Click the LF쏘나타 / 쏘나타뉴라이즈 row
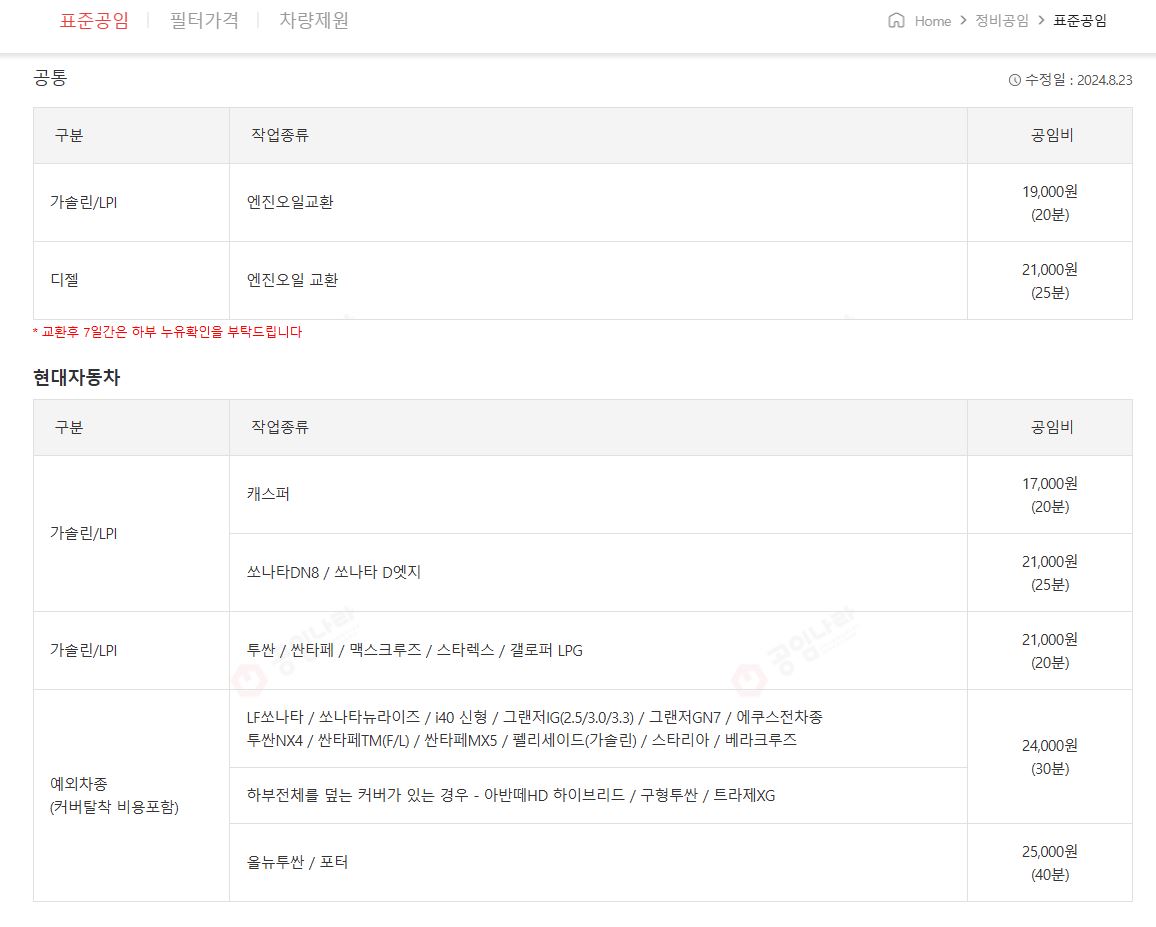The height and width of the screenshot is (927, 1156). [598, 729]
